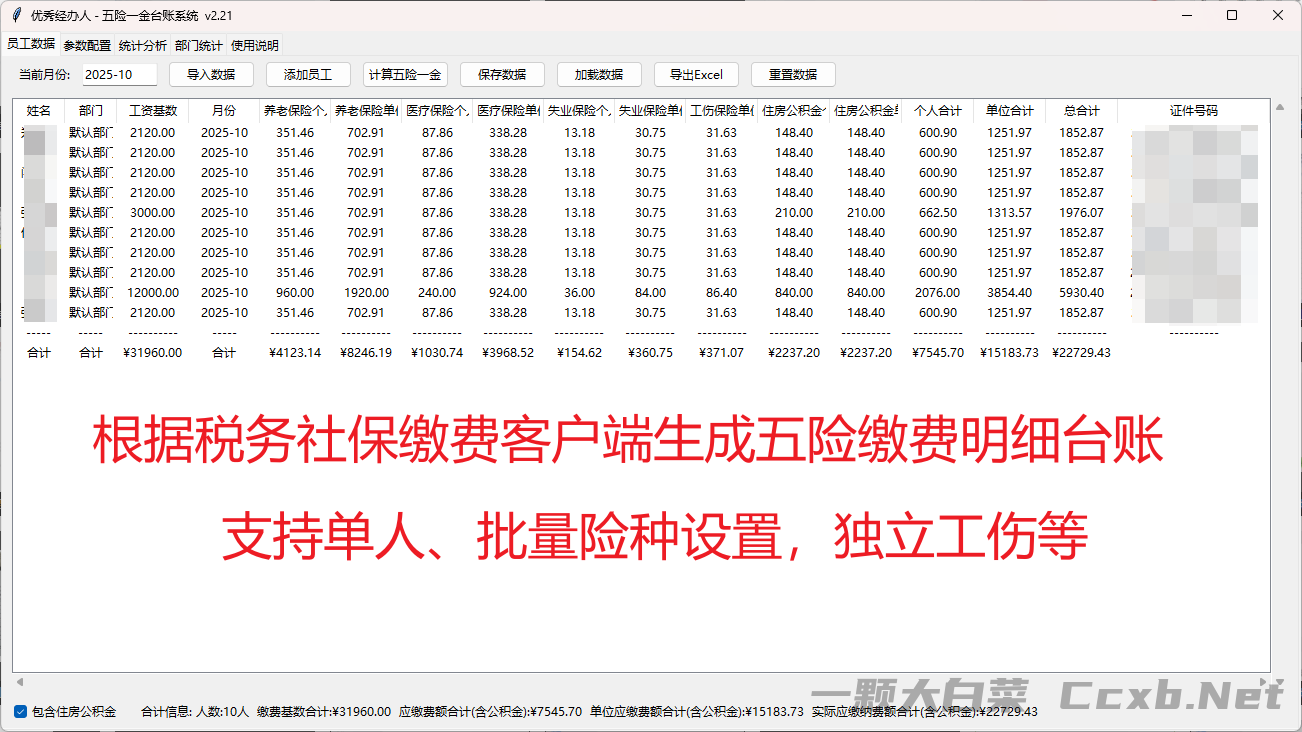Viewport: 1302px width, 732px height.
Task: Toggle the 包含住房公积金 checkbox
Action: pyautogui.click(x=20, y=712)
